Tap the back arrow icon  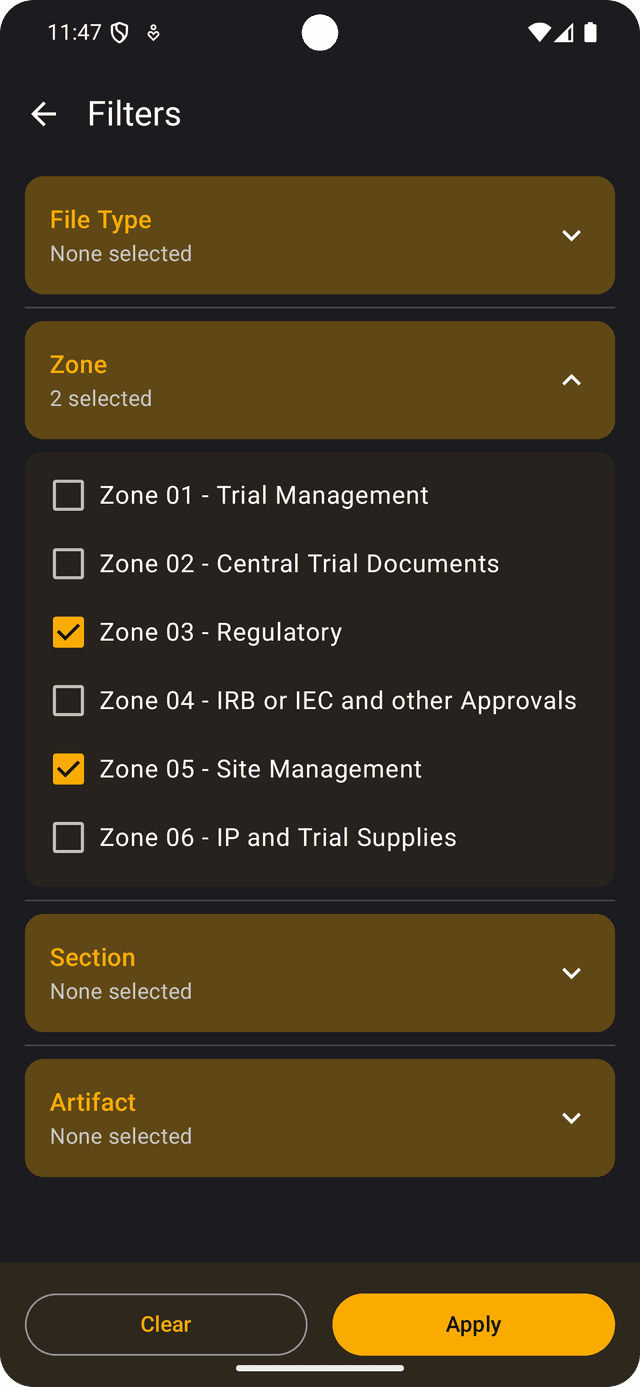(x=44, y=114)
